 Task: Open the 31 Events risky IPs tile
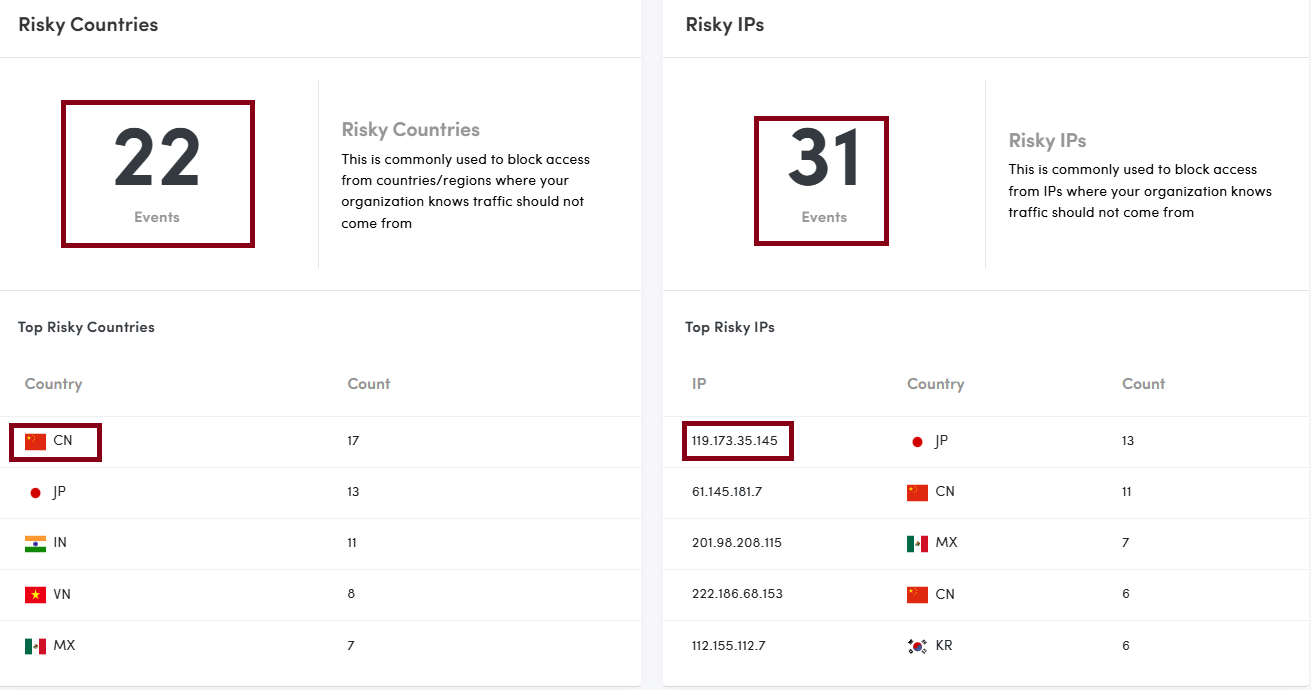[x=822, y=180]
